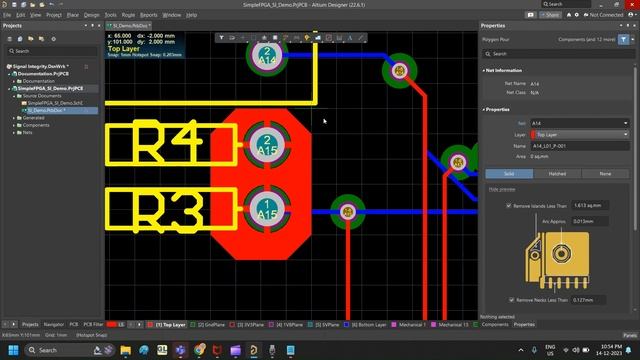Image resolution: width=640 pixels, height=360 pixels.
Task: Open Altium Designer icon on the taskbar
Action: 253,350
